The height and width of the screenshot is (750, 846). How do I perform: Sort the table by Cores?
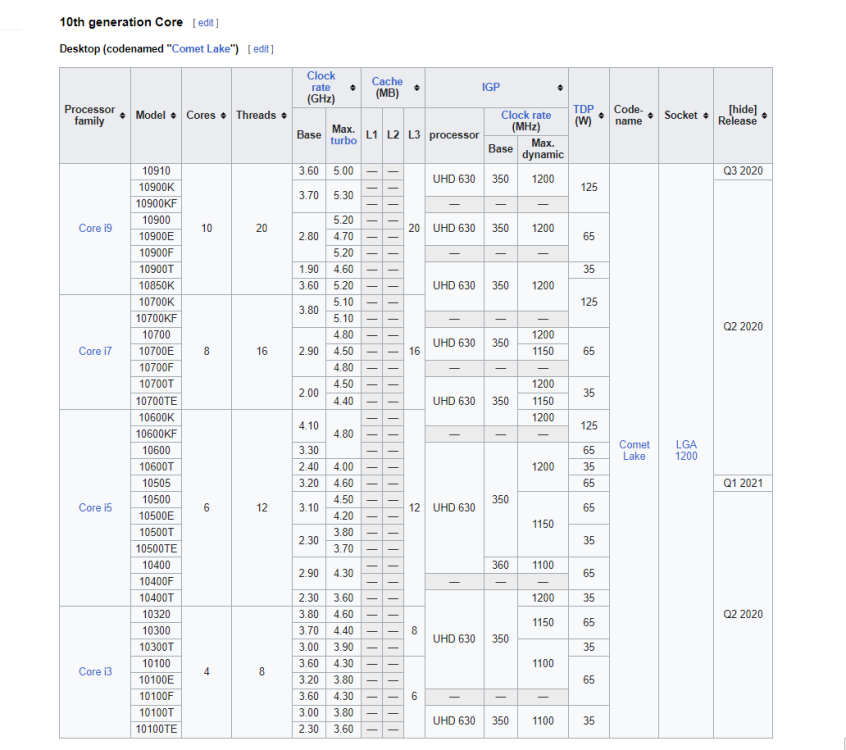pos(224,115)
